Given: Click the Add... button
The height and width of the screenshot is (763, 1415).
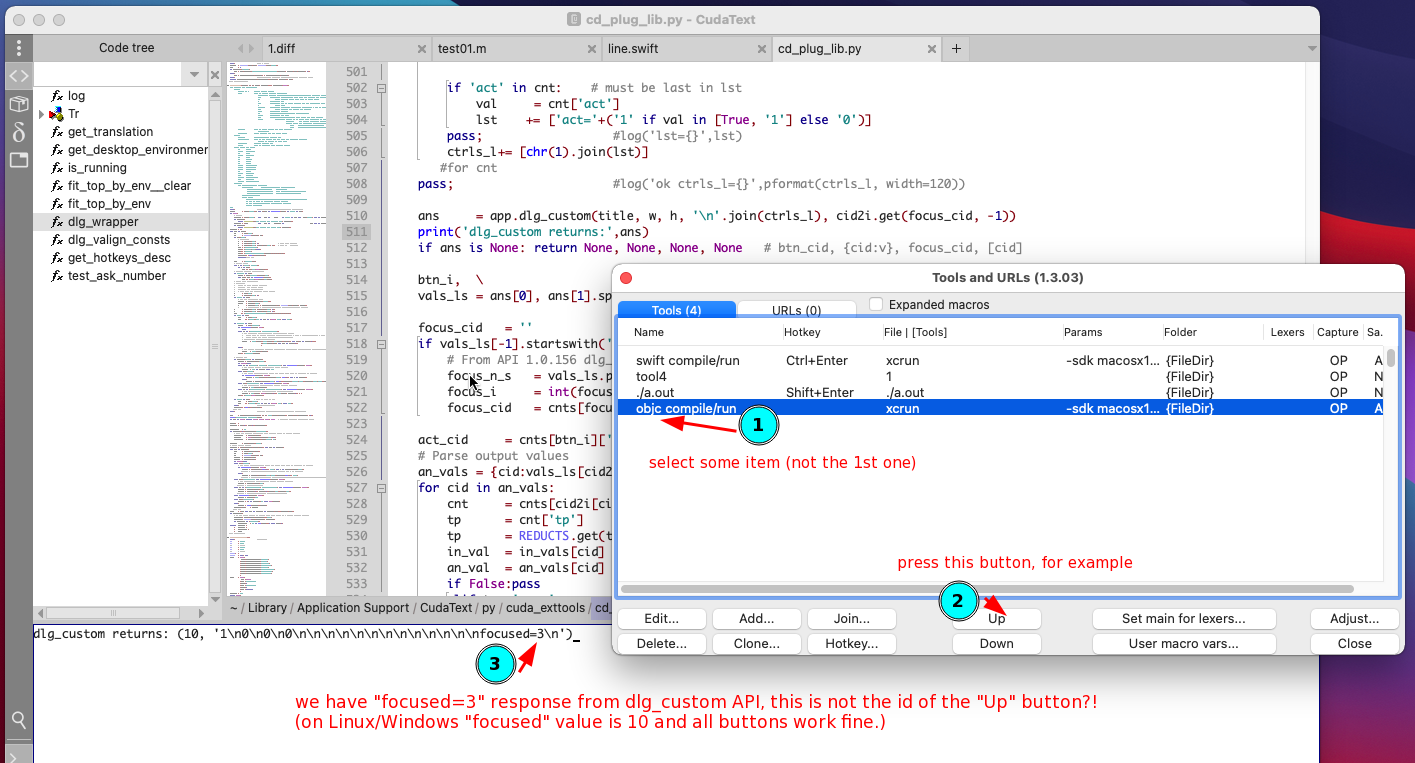Looking at the screenshot, I should (x=756, y=619).
